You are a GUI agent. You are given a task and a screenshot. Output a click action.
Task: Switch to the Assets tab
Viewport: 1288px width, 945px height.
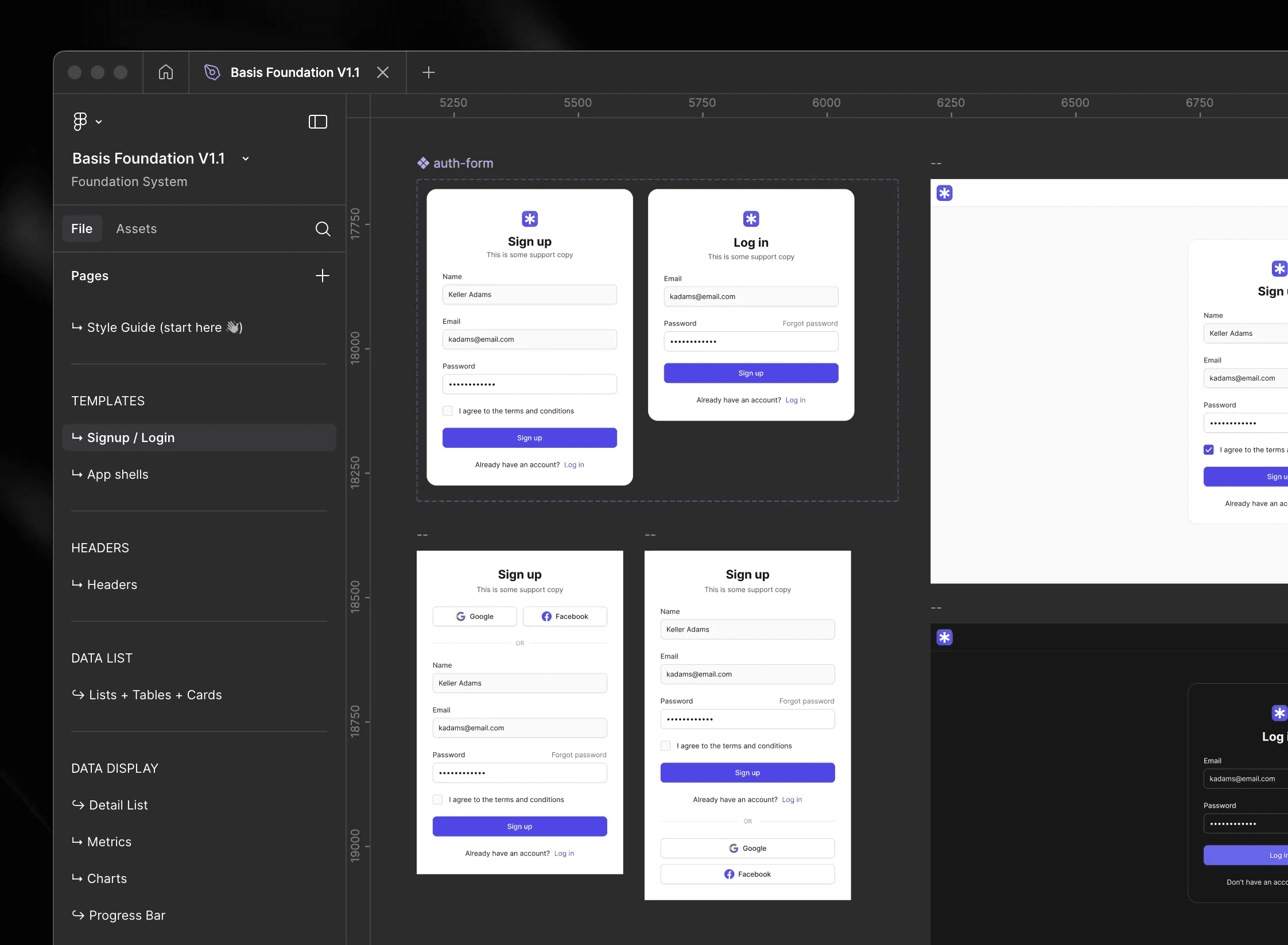pyautogui.click(x=136, y=228)
